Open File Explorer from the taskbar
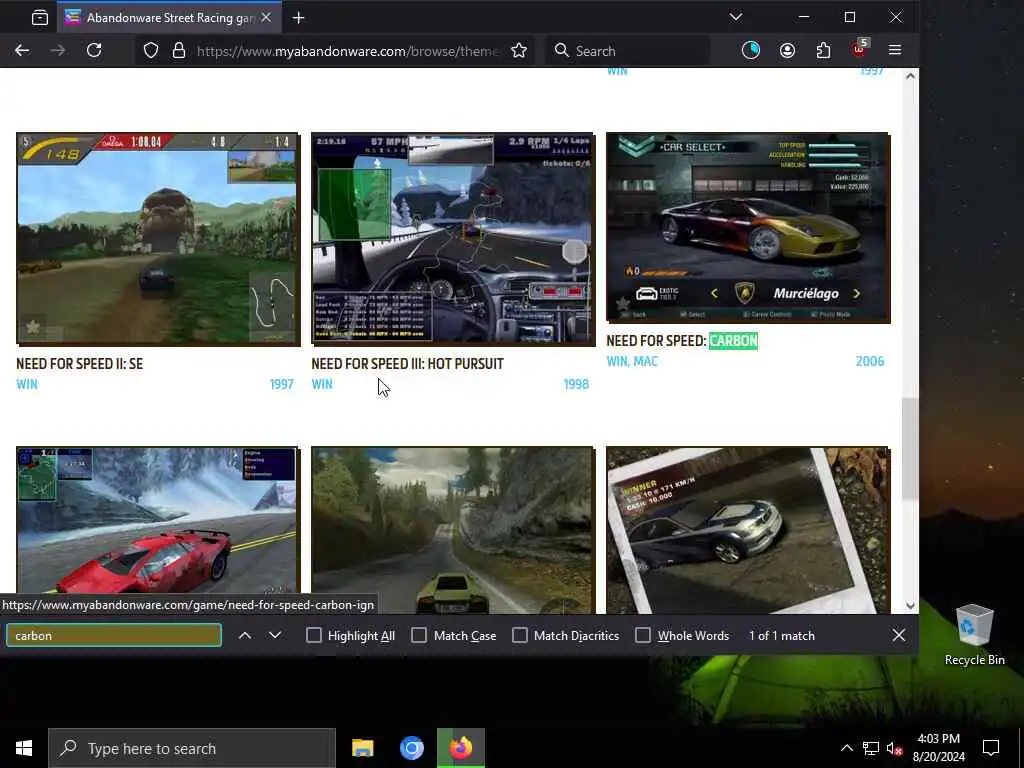 coord(362,748)
